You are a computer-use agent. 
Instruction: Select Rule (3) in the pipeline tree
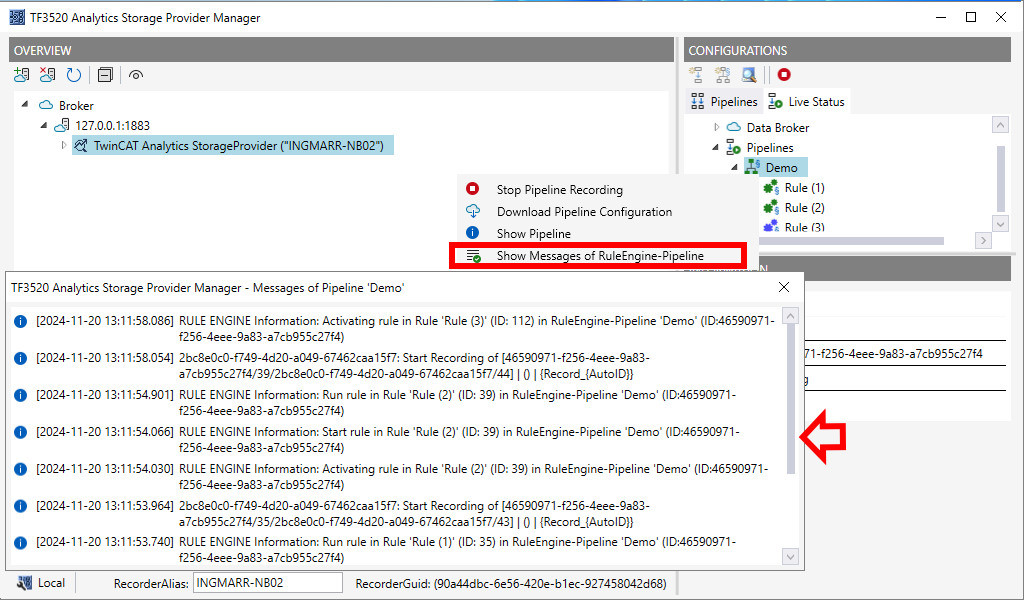794,227
